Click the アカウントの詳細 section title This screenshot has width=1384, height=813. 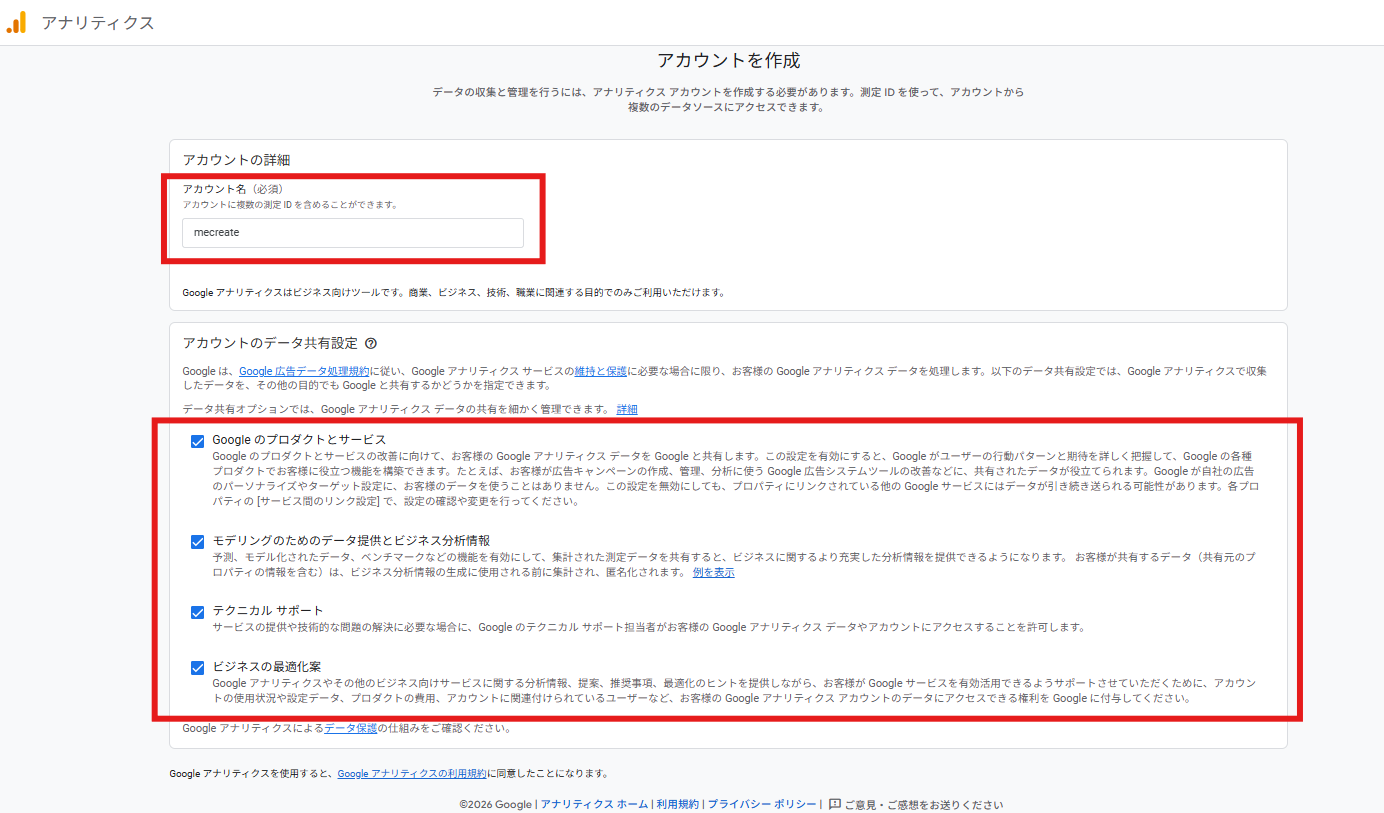pos(236,160)
